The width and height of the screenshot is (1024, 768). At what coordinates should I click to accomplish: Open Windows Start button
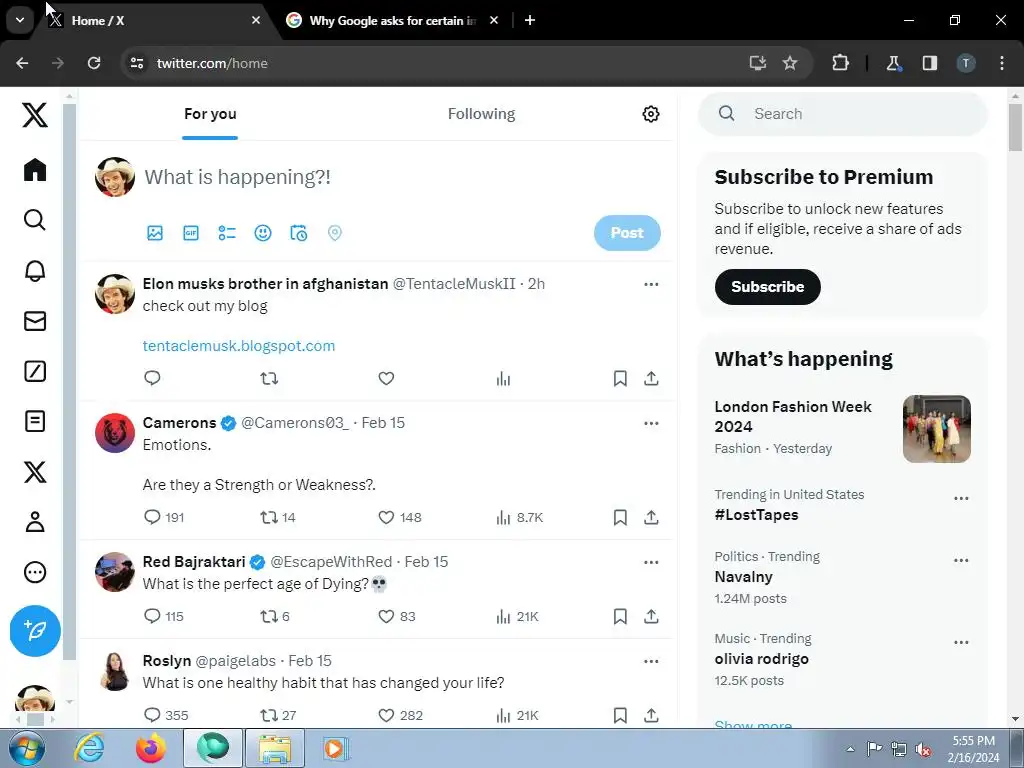pos(27,748)
